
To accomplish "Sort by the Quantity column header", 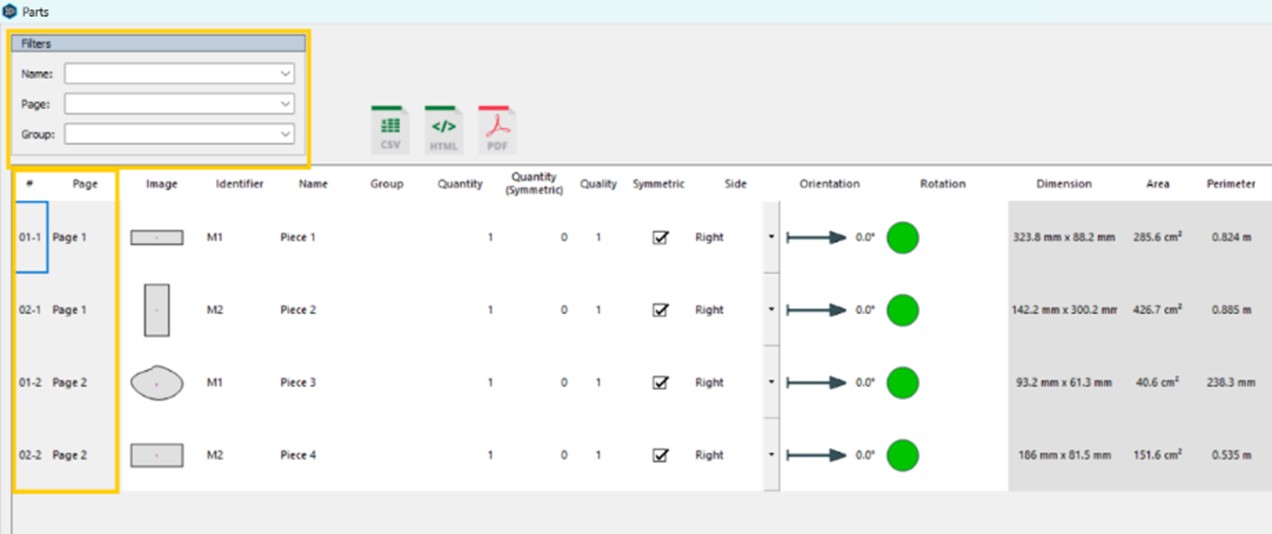I will point(460,184).
